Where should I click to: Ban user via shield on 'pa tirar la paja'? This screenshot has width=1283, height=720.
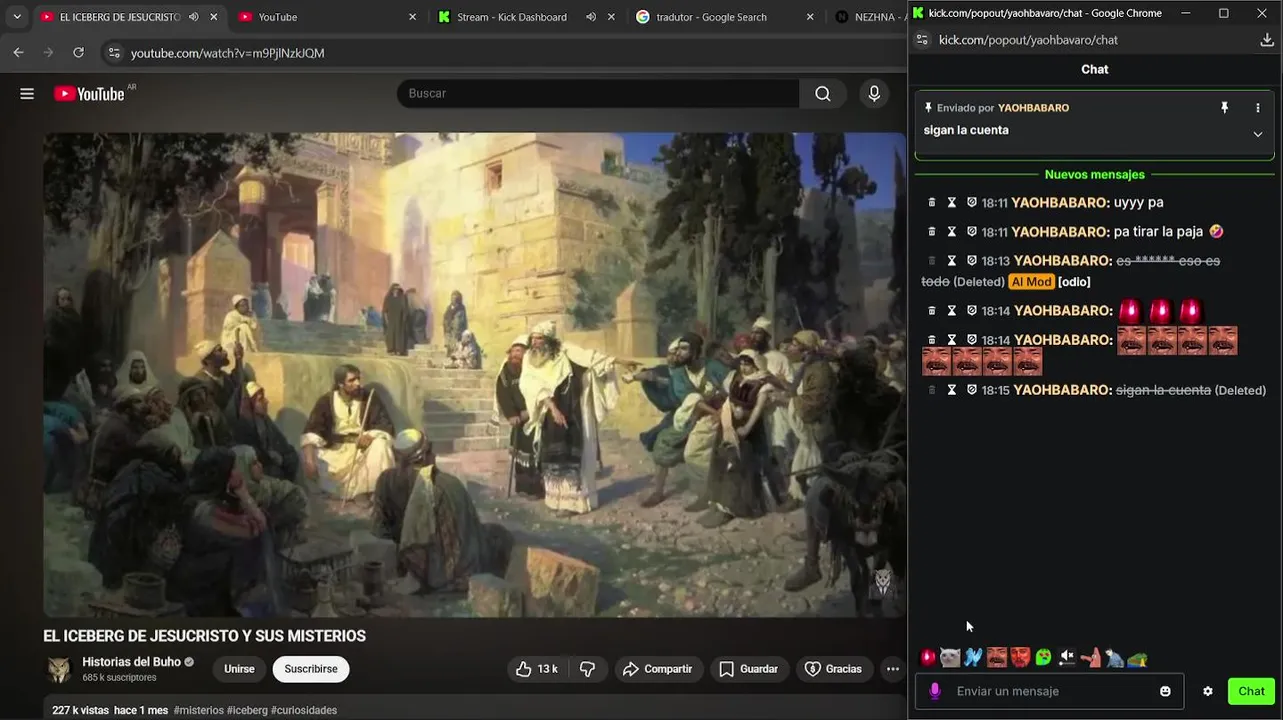(971, 231)
